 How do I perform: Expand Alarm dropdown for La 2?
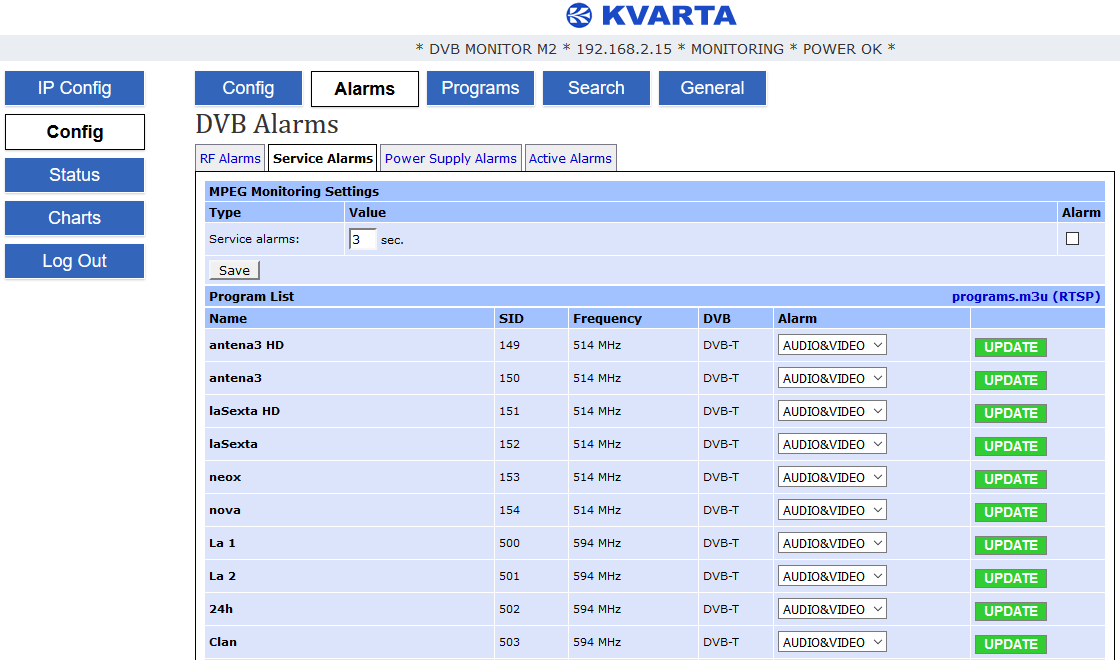coord(832,576)
